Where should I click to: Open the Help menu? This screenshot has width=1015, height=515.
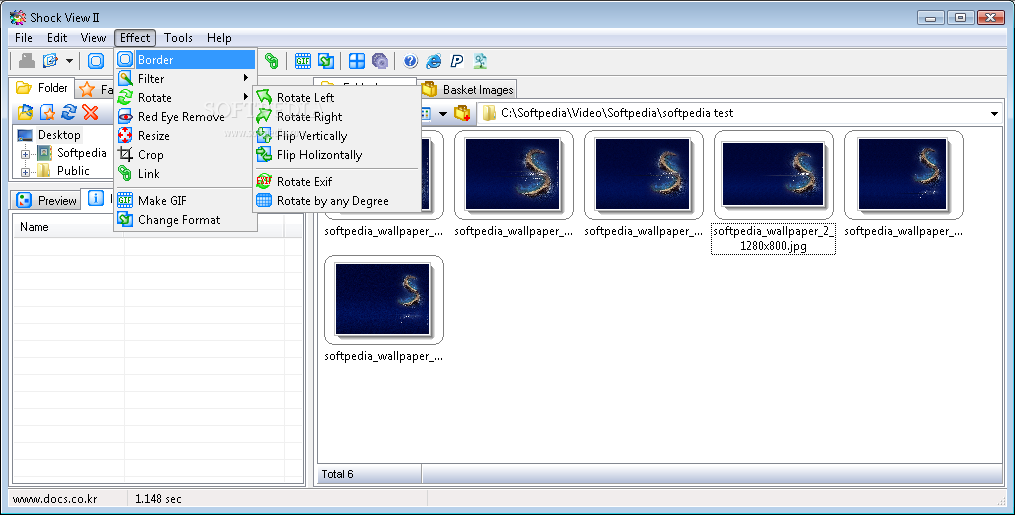tap(219, 38)
